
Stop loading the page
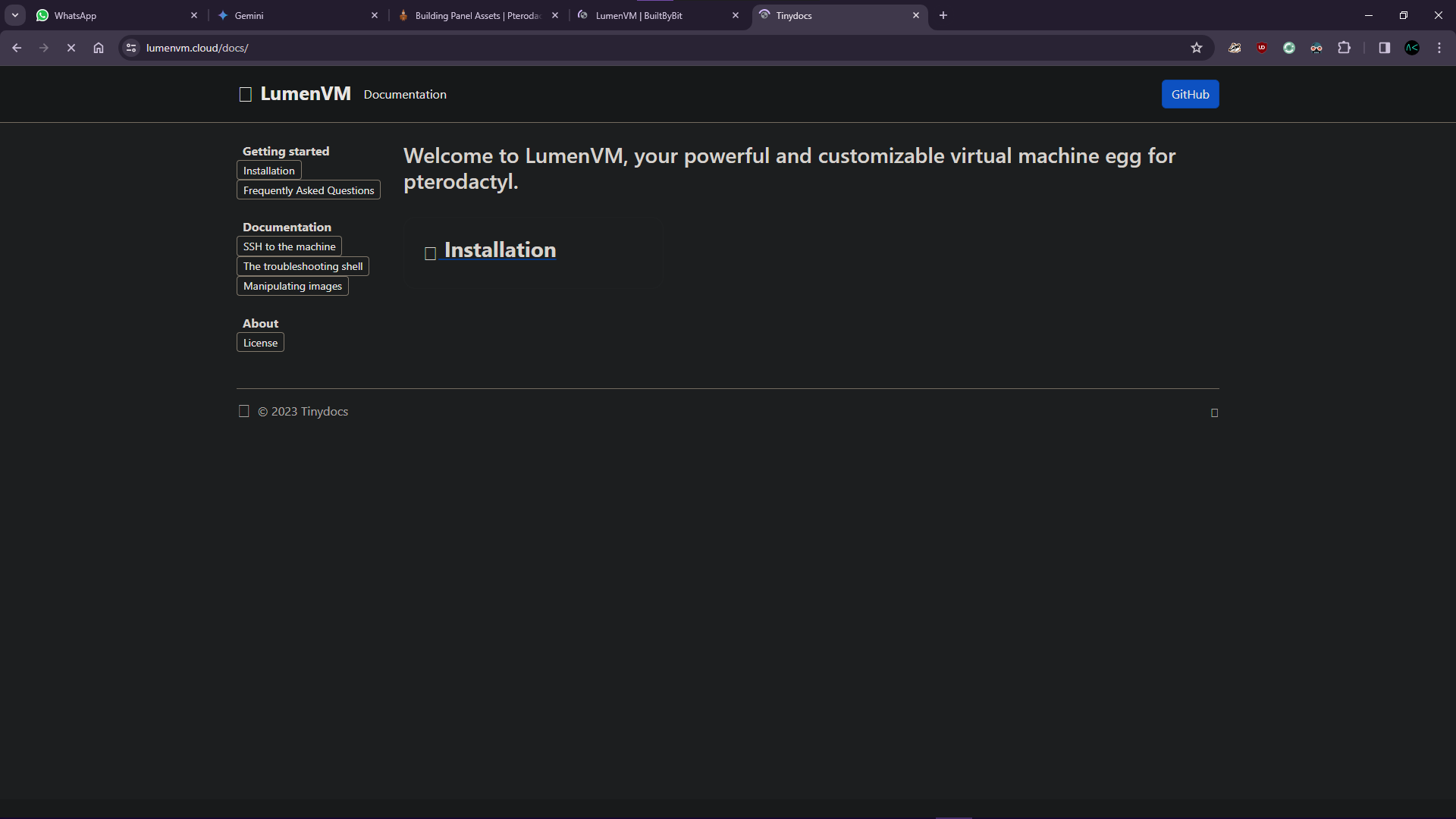pos(71,48)
